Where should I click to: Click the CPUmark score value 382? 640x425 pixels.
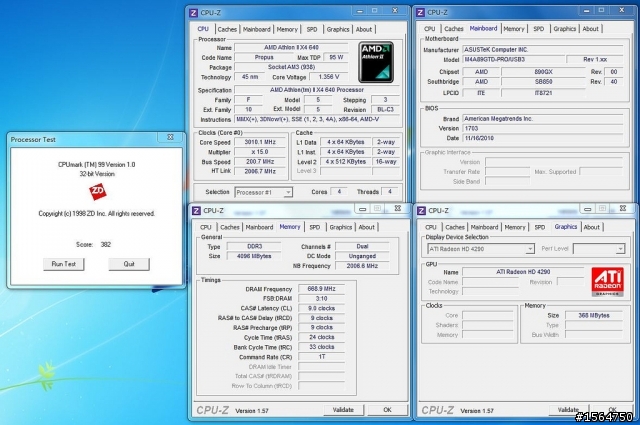click(106, 245)
